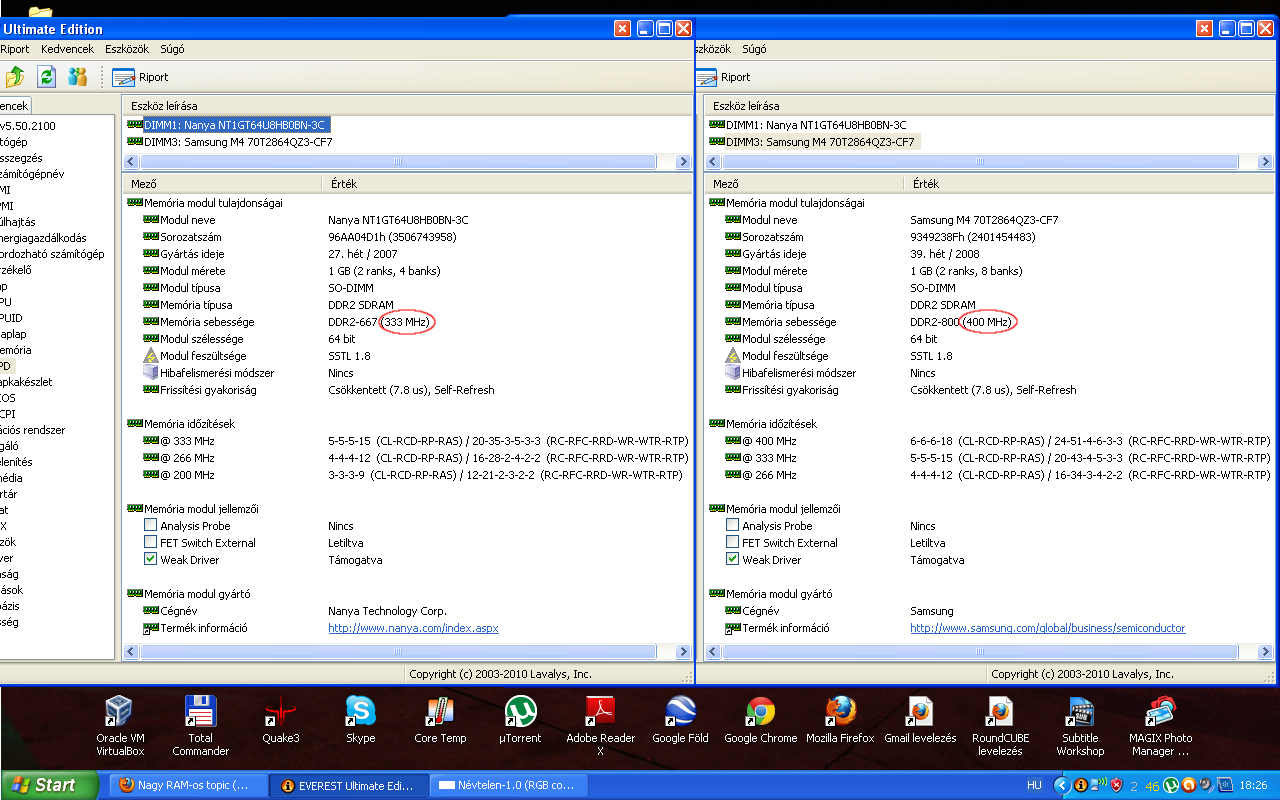This screenshot has height=800, width=1280.
Task: Toggle Analysis Probe checkbox in Samsung window
Action: (732, 525)
